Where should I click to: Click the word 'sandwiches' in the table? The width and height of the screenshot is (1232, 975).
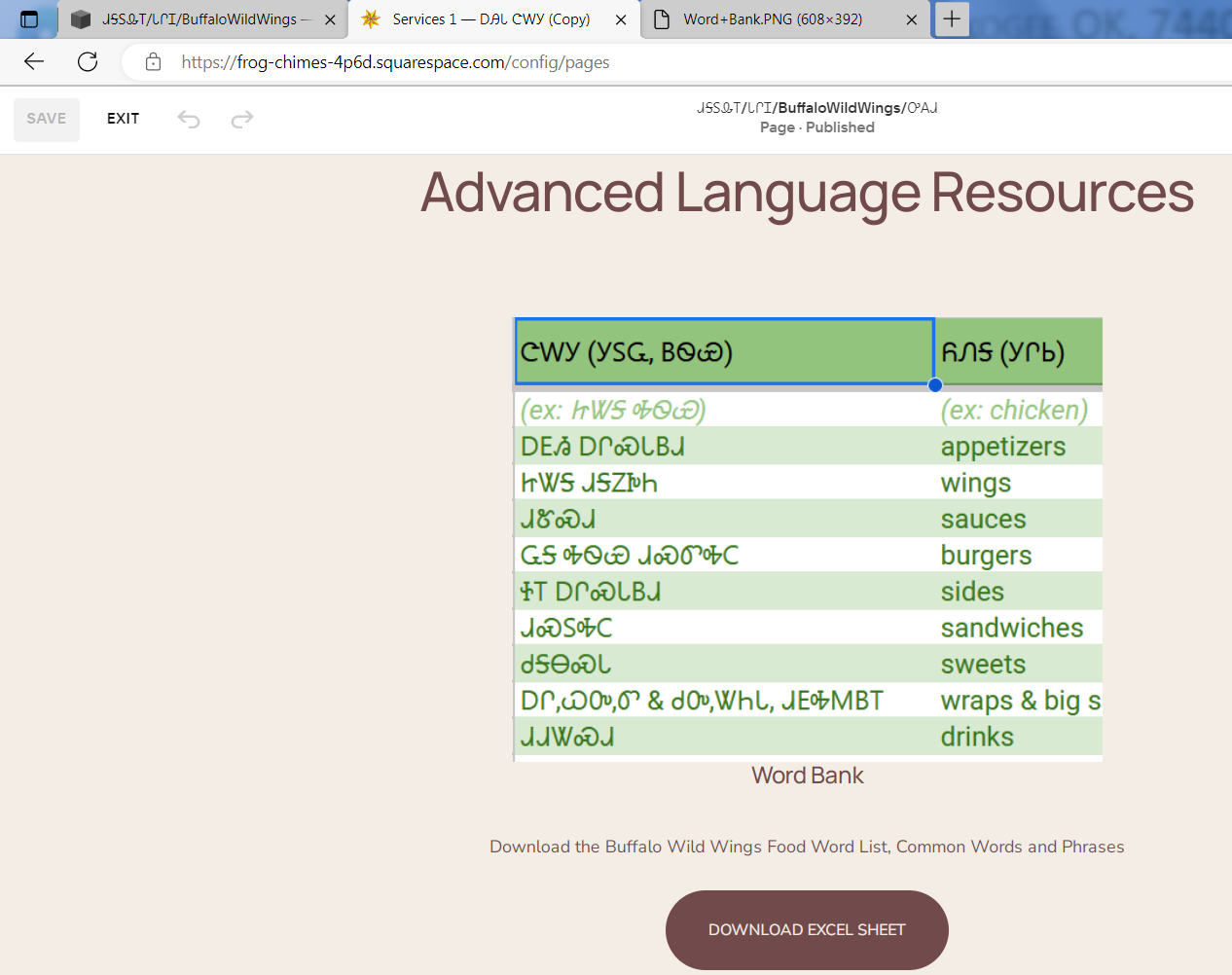1012,628
